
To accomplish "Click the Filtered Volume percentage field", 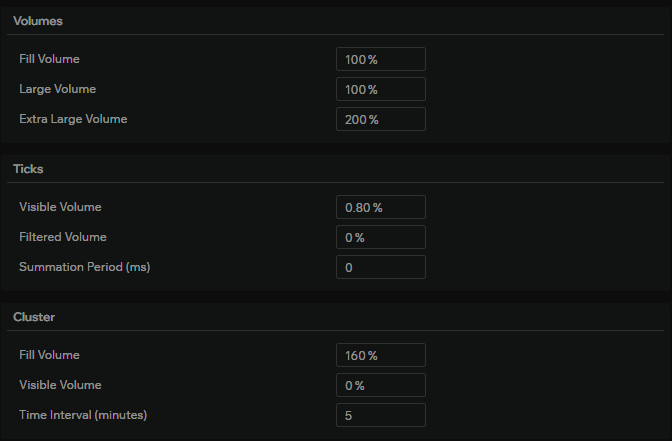I will [380, 237].
